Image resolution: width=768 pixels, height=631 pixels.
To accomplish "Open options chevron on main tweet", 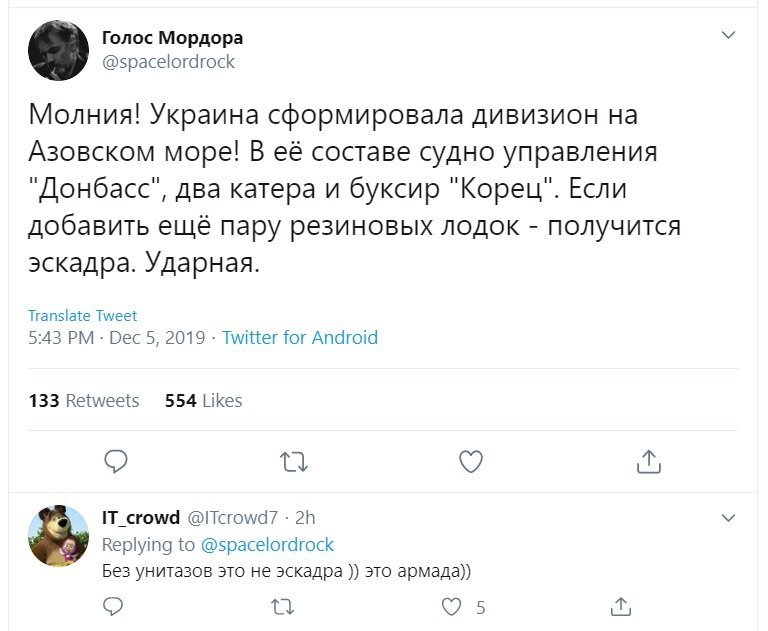I will pos(728,35).
